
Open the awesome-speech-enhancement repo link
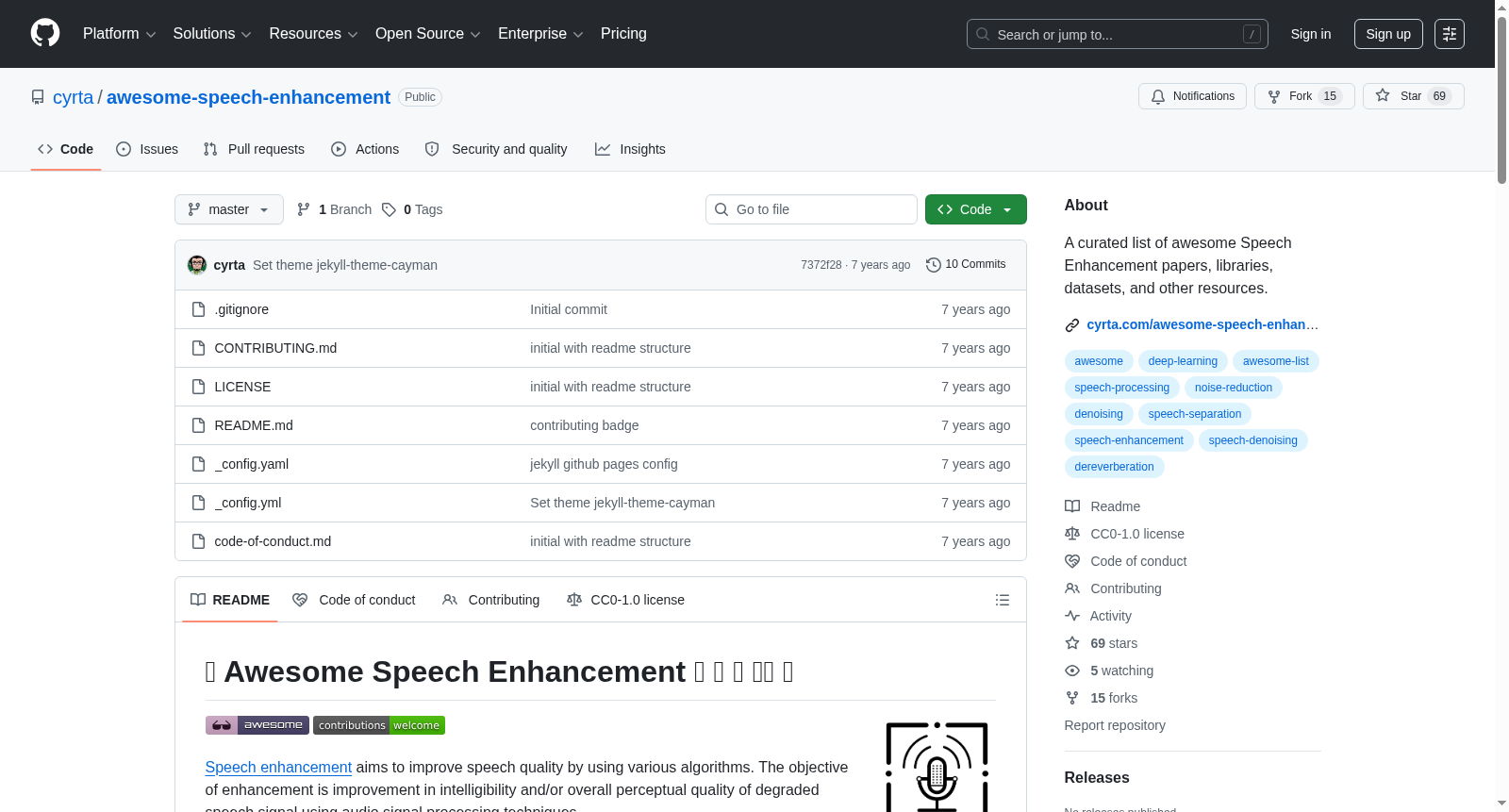[248, 97]
